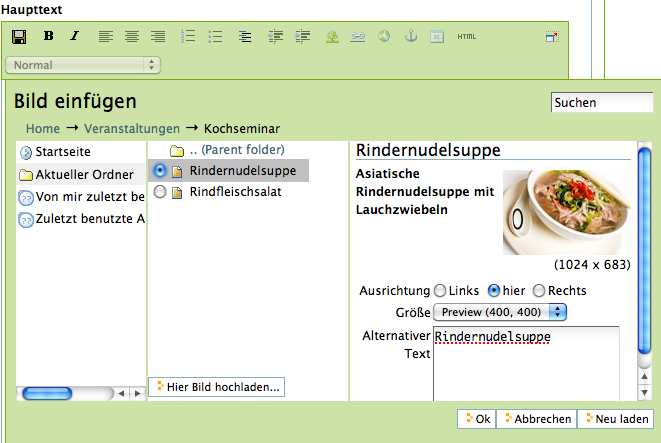Select Rindernudelsuppe radio button
This screenshot has height=443, width=661.
pyautogui.click(x=160, y=170)
